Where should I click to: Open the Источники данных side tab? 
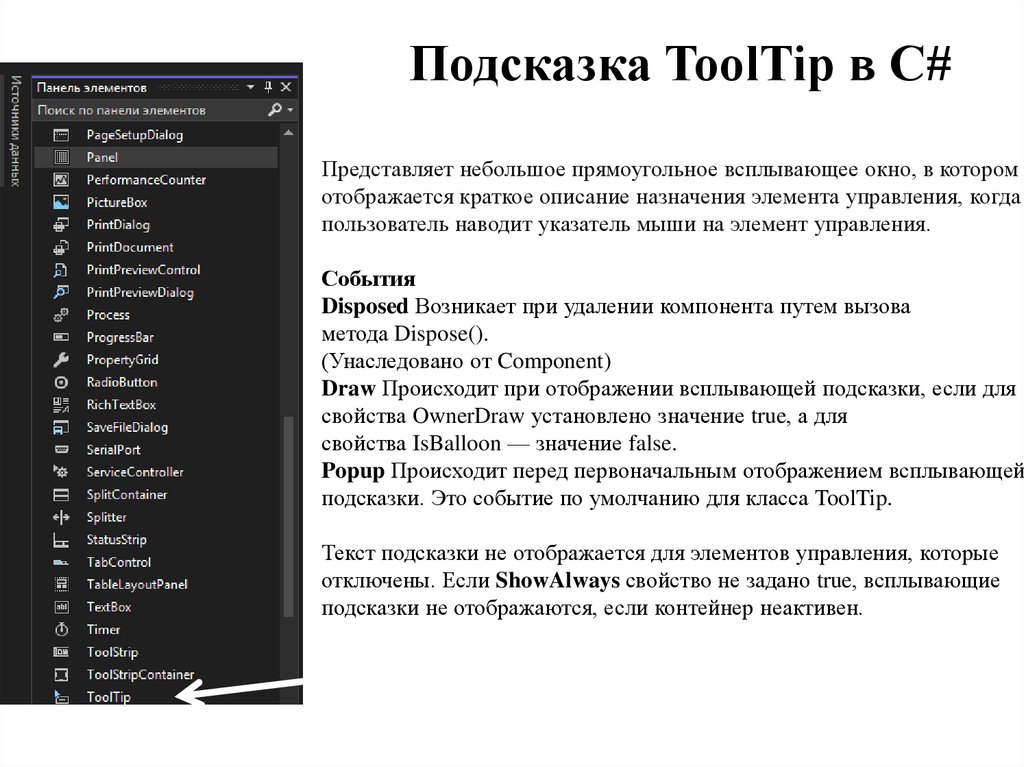pos(16,131)
